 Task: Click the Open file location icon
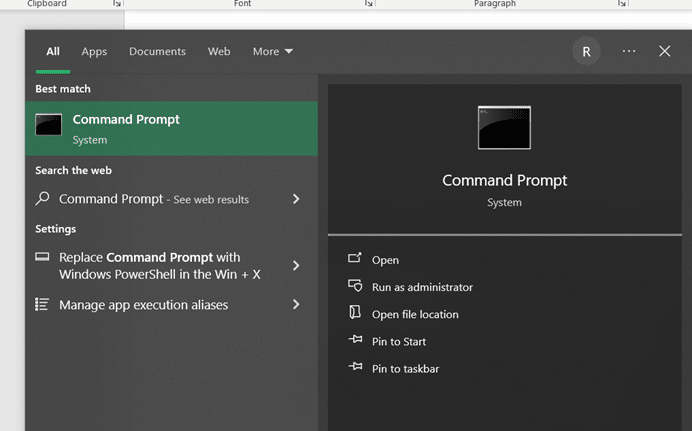(x=355, y=312)
